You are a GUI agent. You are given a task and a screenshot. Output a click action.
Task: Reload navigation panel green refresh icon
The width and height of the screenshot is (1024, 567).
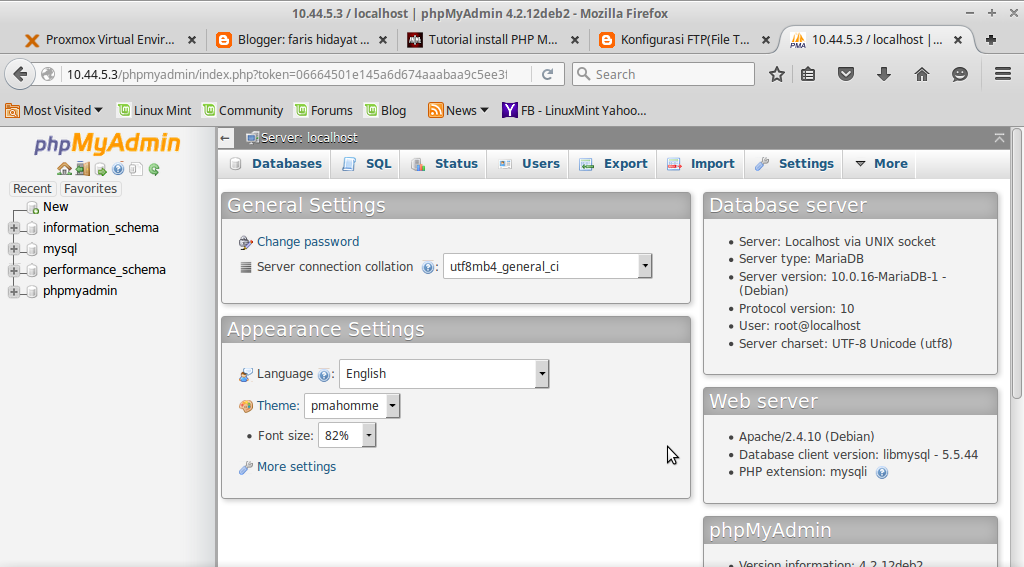click(x=154, y=169)
